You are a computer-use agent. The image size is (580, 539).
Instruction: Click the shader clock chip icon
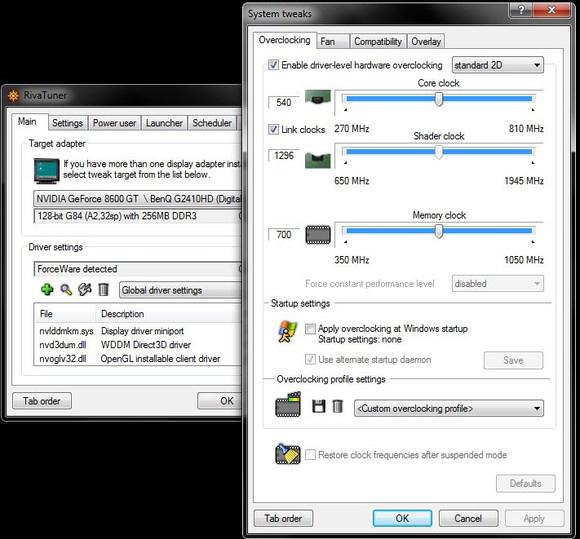318,160
